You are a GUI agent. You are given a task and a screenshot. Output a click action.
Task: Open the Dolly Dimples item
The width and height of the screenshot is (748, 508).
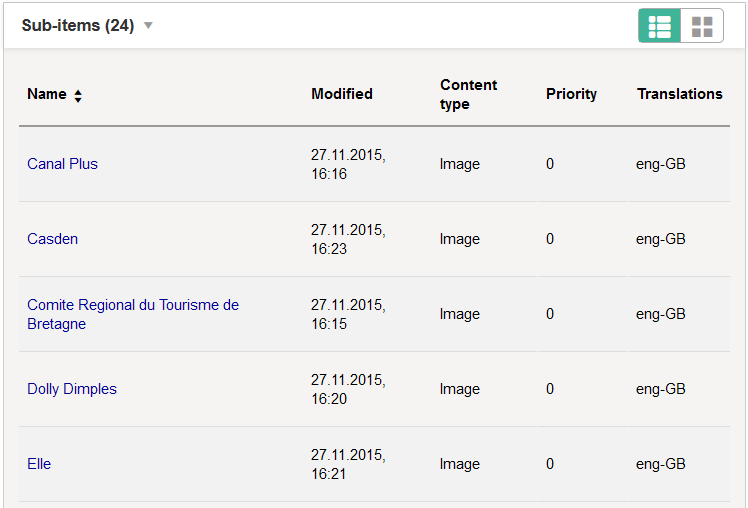pos(72,389)
